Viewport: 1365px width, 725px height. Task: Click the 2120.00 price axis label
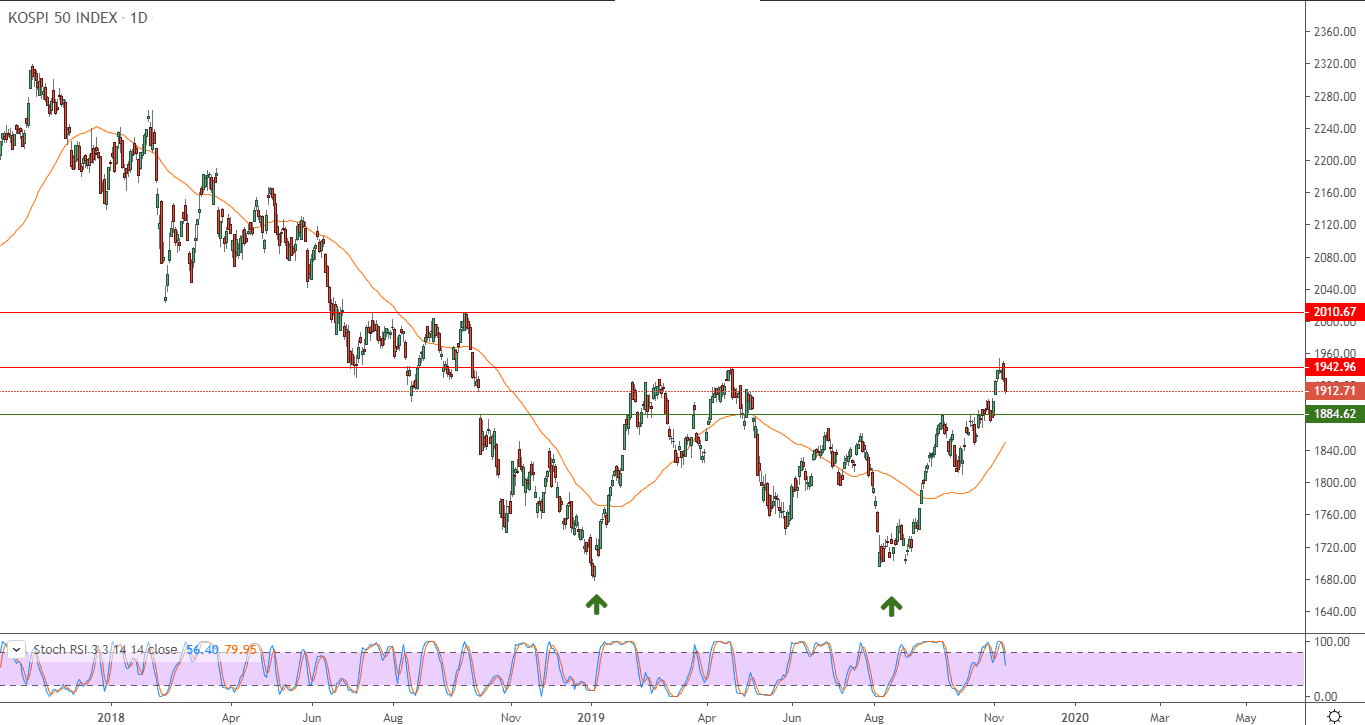pyautogui.click(x=1335, y=226)
